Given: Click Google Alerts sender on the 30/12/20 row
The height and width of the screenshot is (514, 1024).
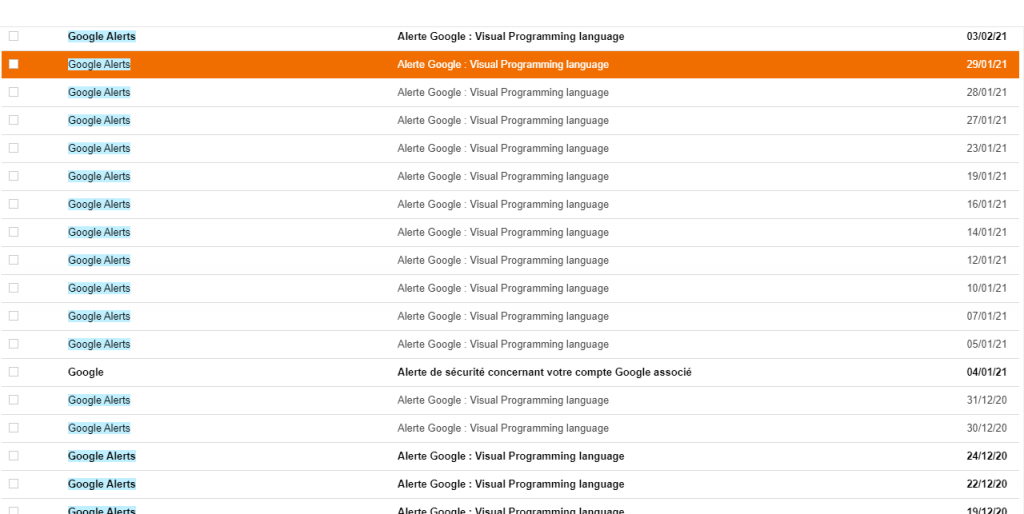Looking at the screenshot, I should 99,428.
